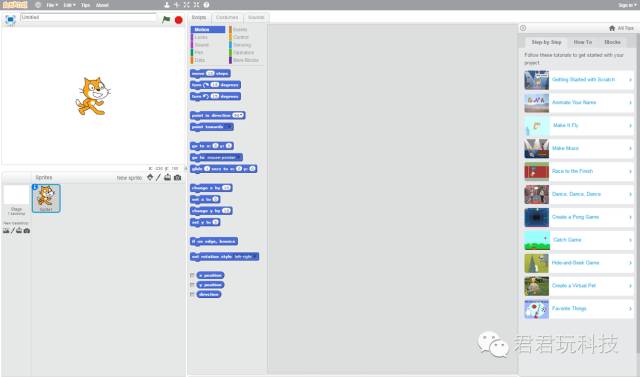
Task: Open the Hide-and-Seek Game tutorial
Action: click(x=578, y=263)
